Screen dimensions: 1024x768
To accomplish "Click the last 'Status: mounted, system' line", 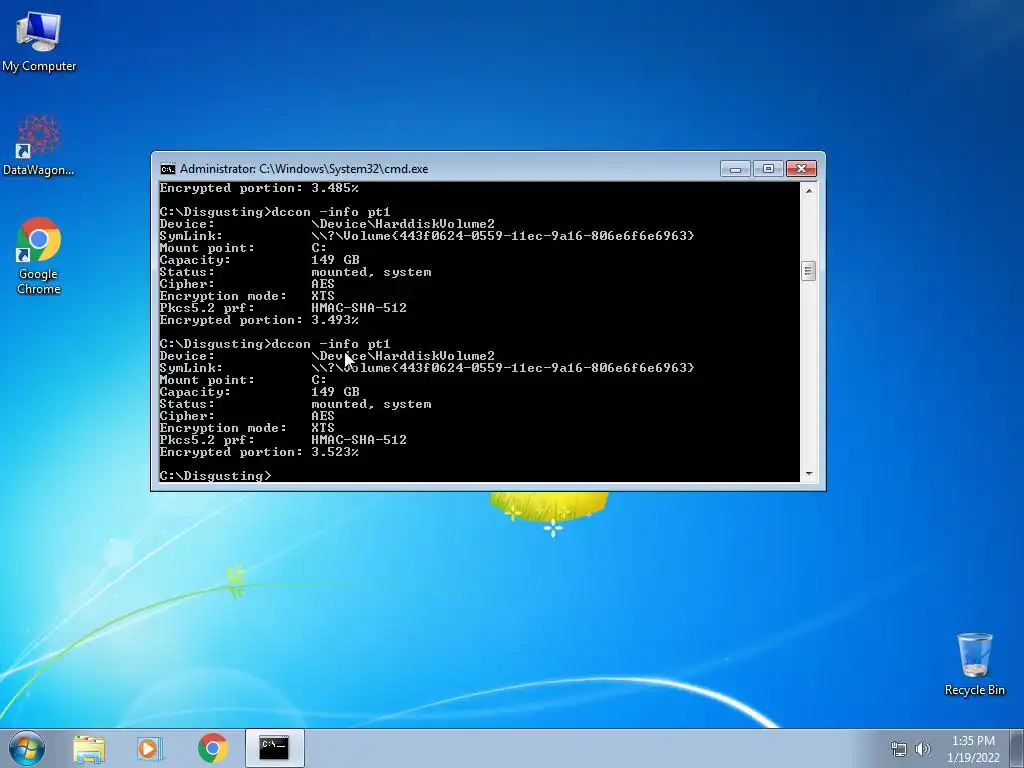I will pos(295,404).
